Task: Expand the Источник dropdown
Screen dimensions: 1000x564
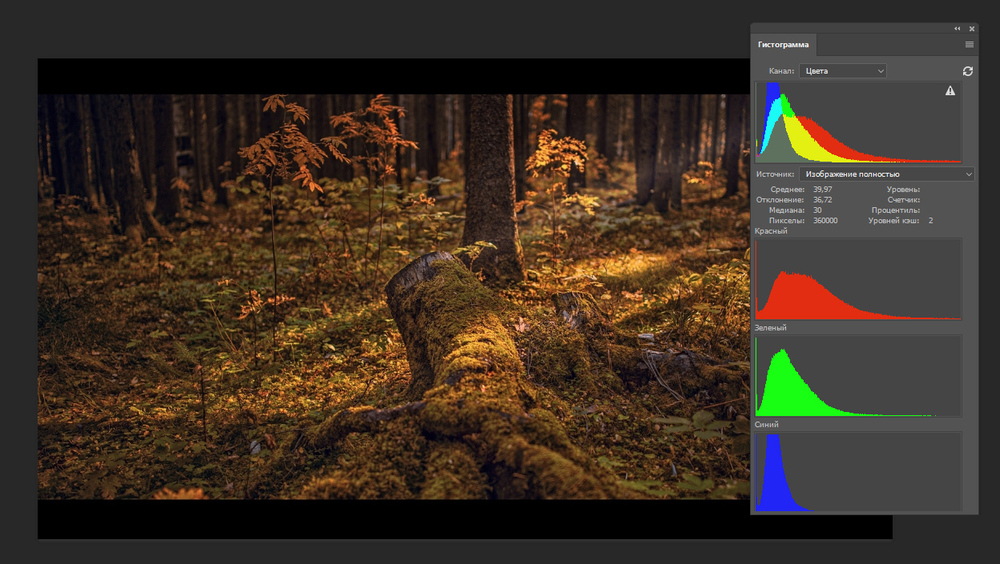Action: pos(887,174)
